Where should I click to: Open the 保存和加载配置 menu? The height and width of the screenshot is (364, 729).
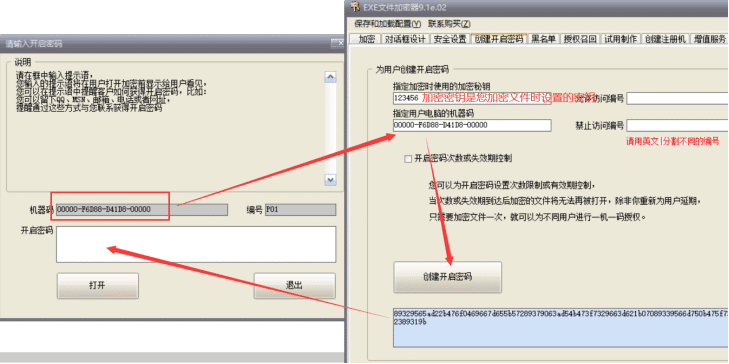(387, 24)
